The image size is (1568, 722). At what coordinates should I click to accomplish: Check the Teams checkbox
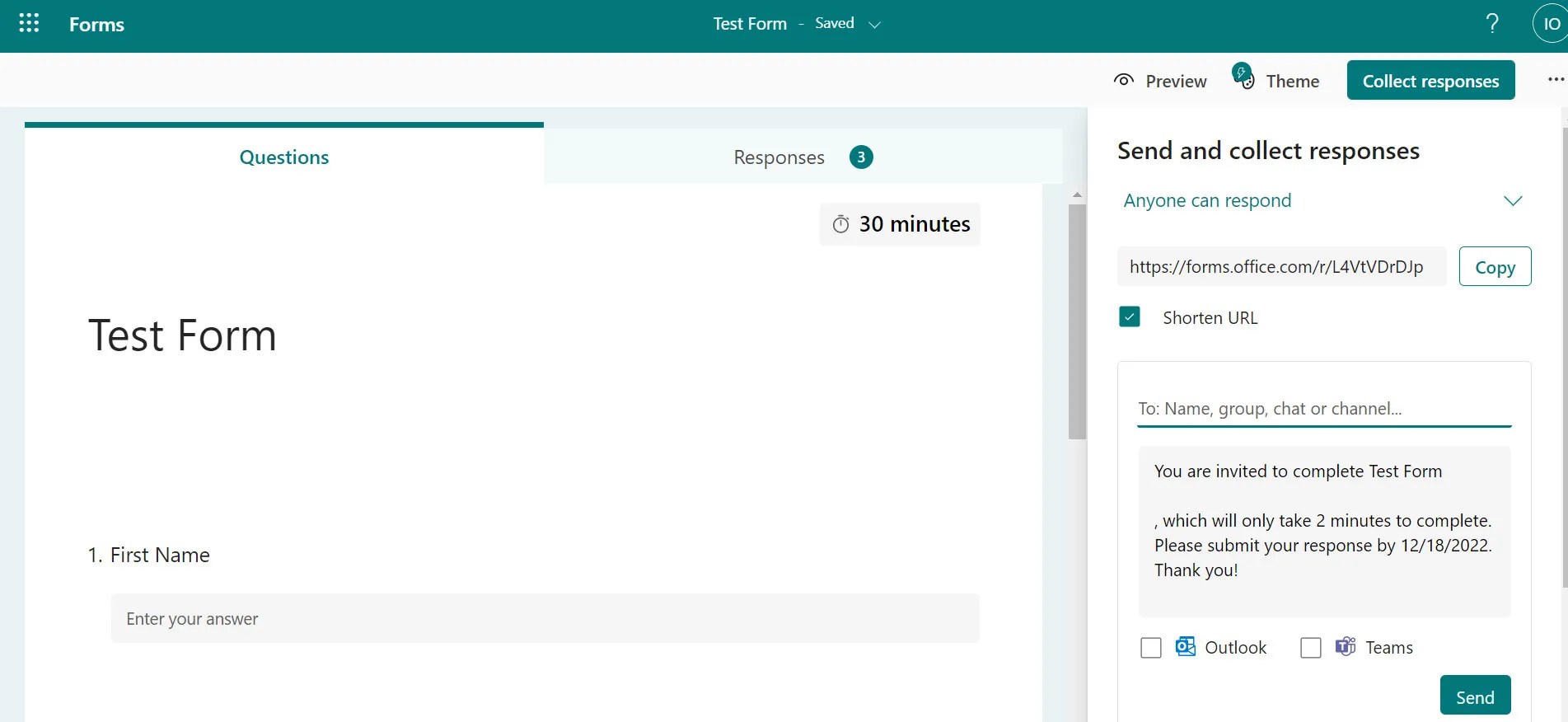[x=1311, y=648]
